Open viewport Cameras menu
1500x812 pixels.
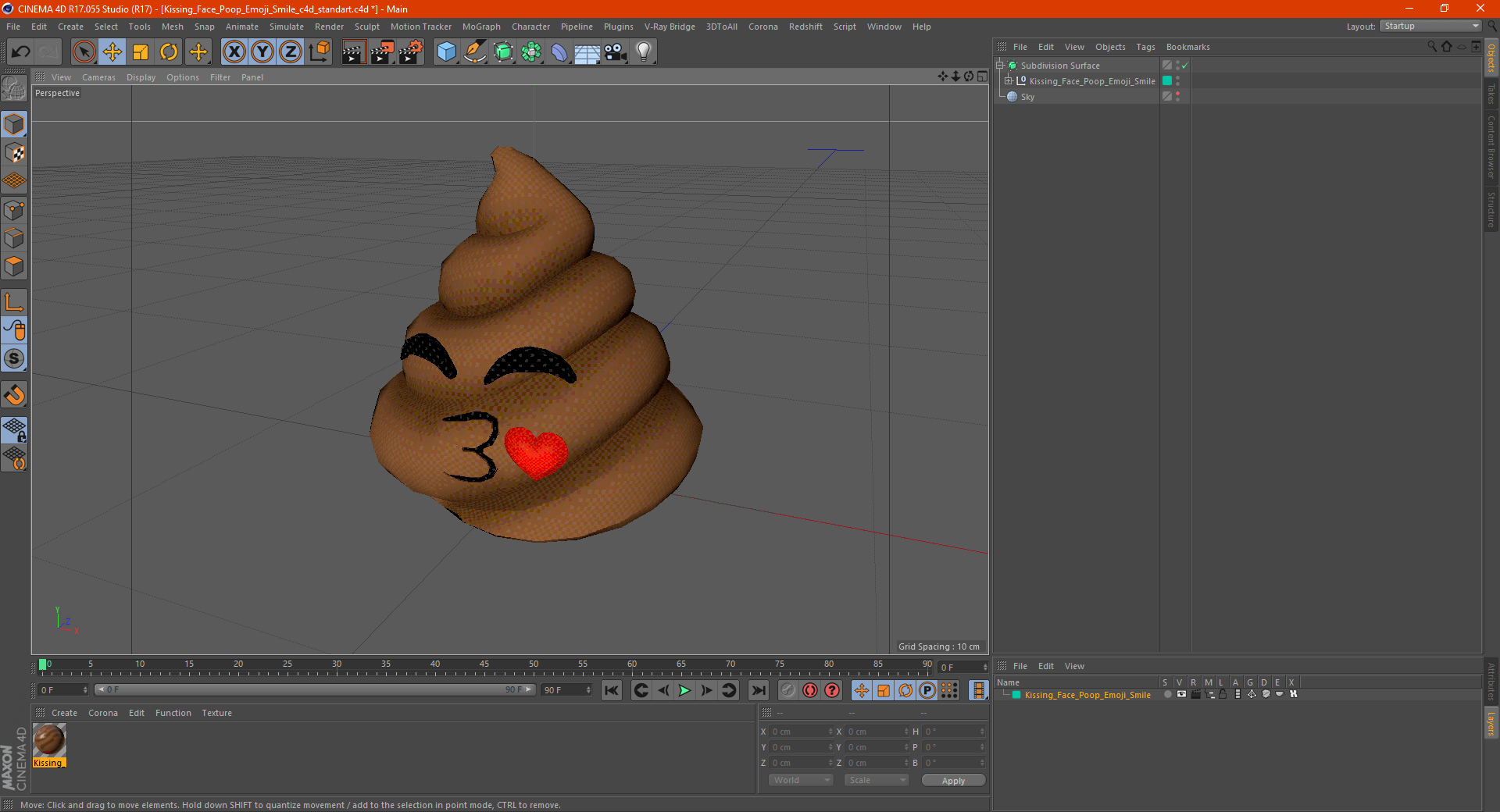click(x=98, y=77)
